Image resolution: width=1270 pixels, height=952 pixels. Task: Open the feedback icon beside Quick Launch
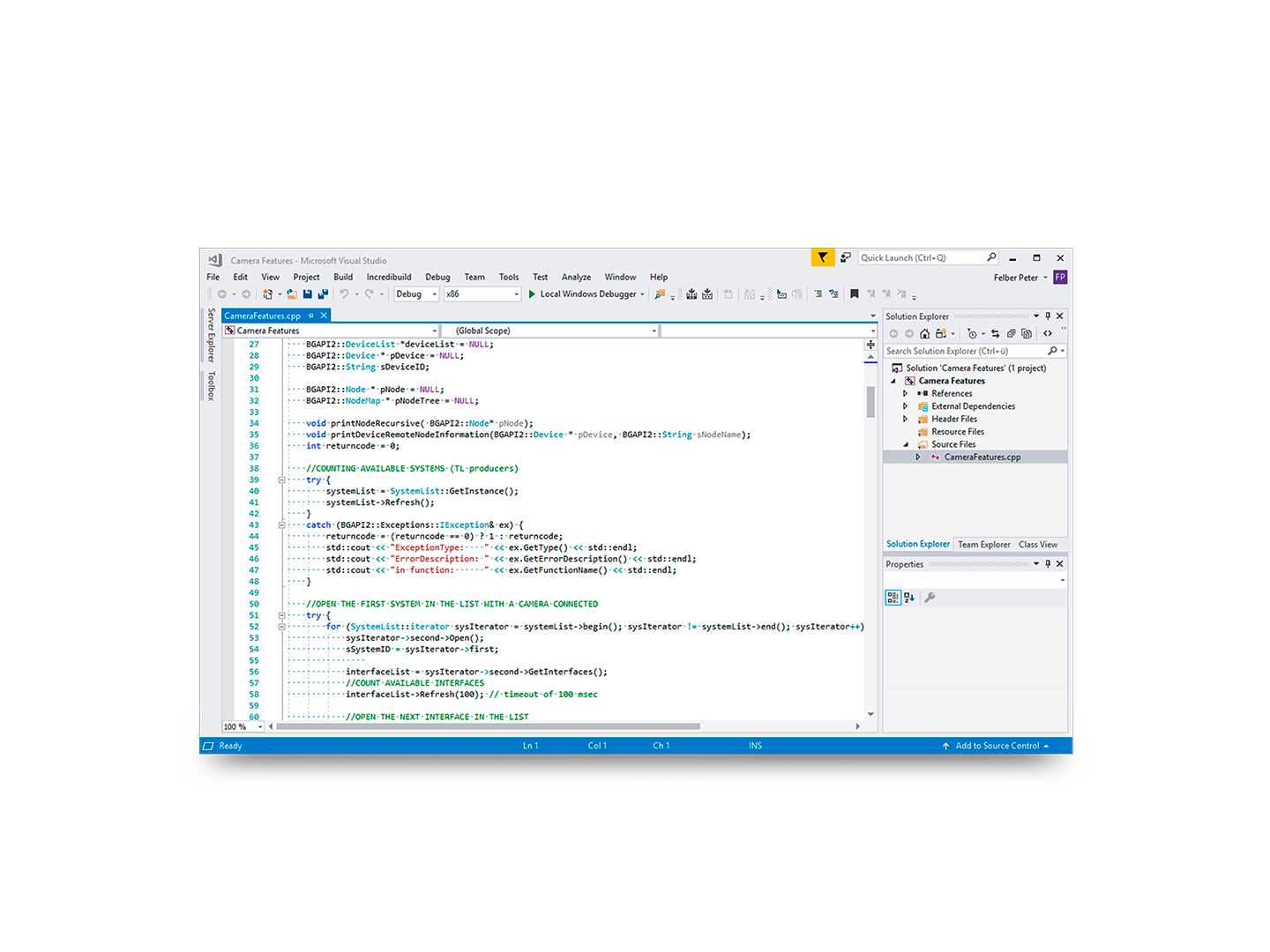tap(845, 257)
